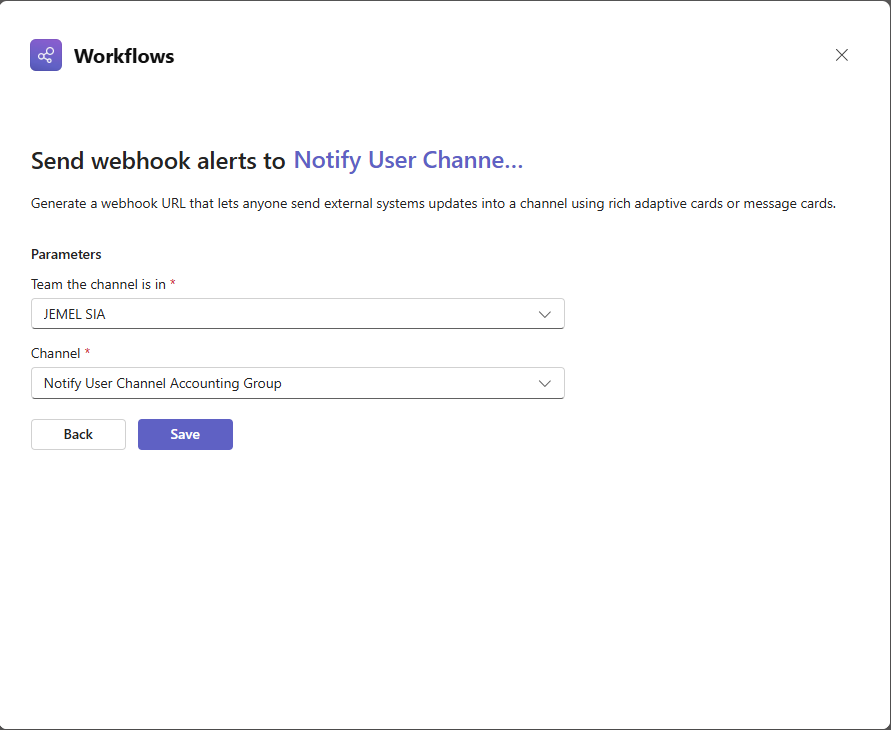Expand the chevron on the Team field
Screen dimensions: 891x730
point(545,314)
